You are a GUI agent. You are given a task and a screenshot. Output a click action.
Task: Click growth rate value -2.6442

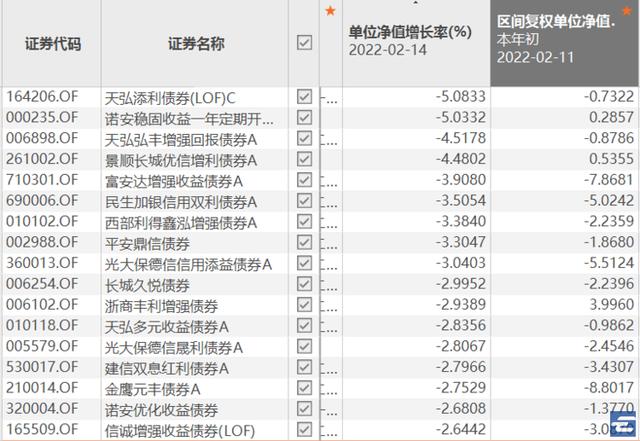pos(461,429)
